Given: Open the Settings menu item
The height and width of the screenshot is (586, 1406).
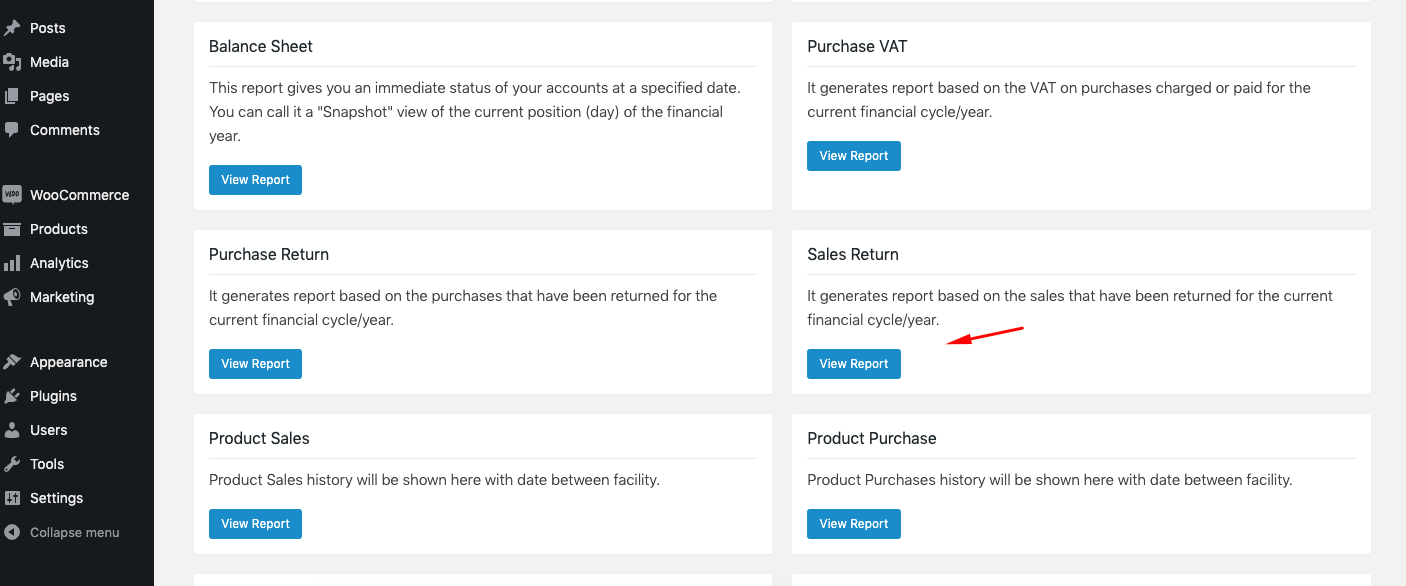Looking at the screenshot, I should pyautogui.click(x=56, y=497).
